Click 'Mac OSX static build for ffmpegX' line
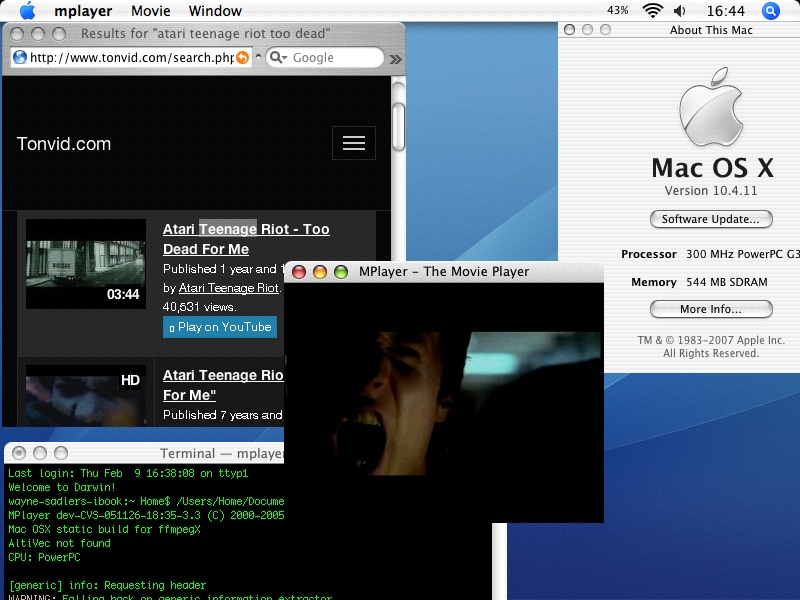800x600 pixels. [105, 529]
